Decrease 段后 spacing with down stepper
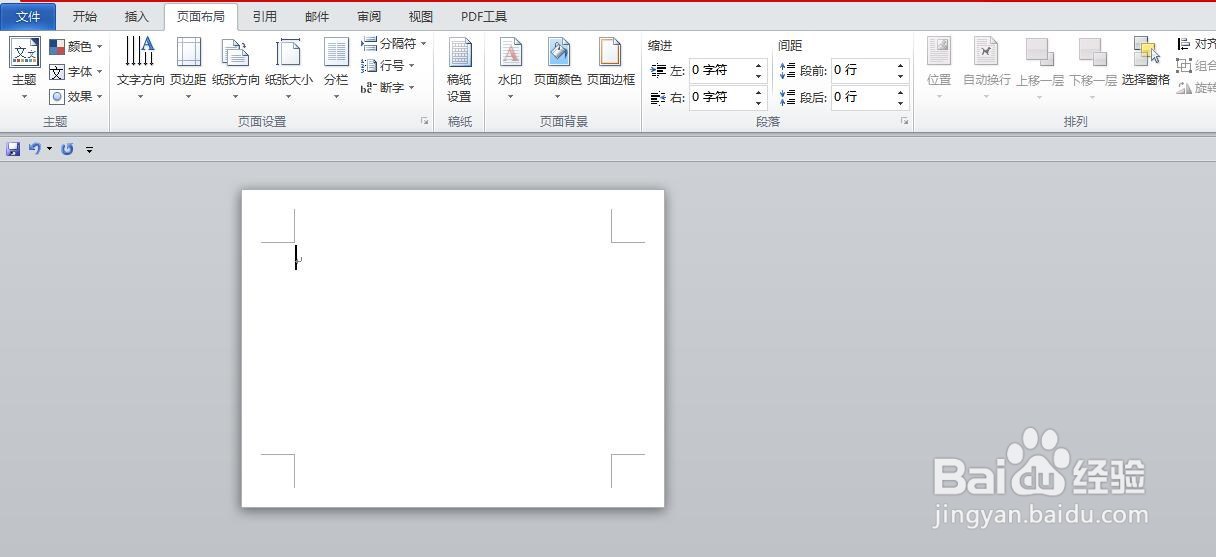 click(900, 102)
